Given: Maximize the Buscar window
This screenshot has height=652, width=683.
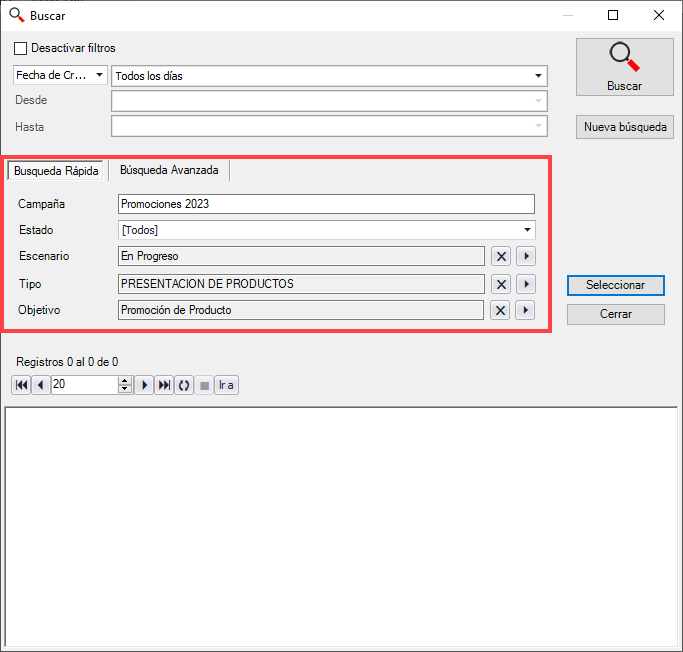Looking at the screenshot, I should (613, 15).
